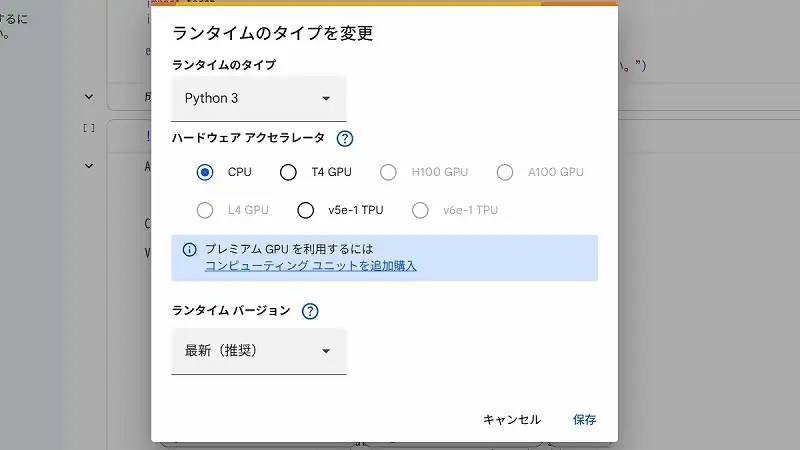Collapse the section using the chevron above the cell bracket
Screen dimensions: 800x450
[89, 97]
